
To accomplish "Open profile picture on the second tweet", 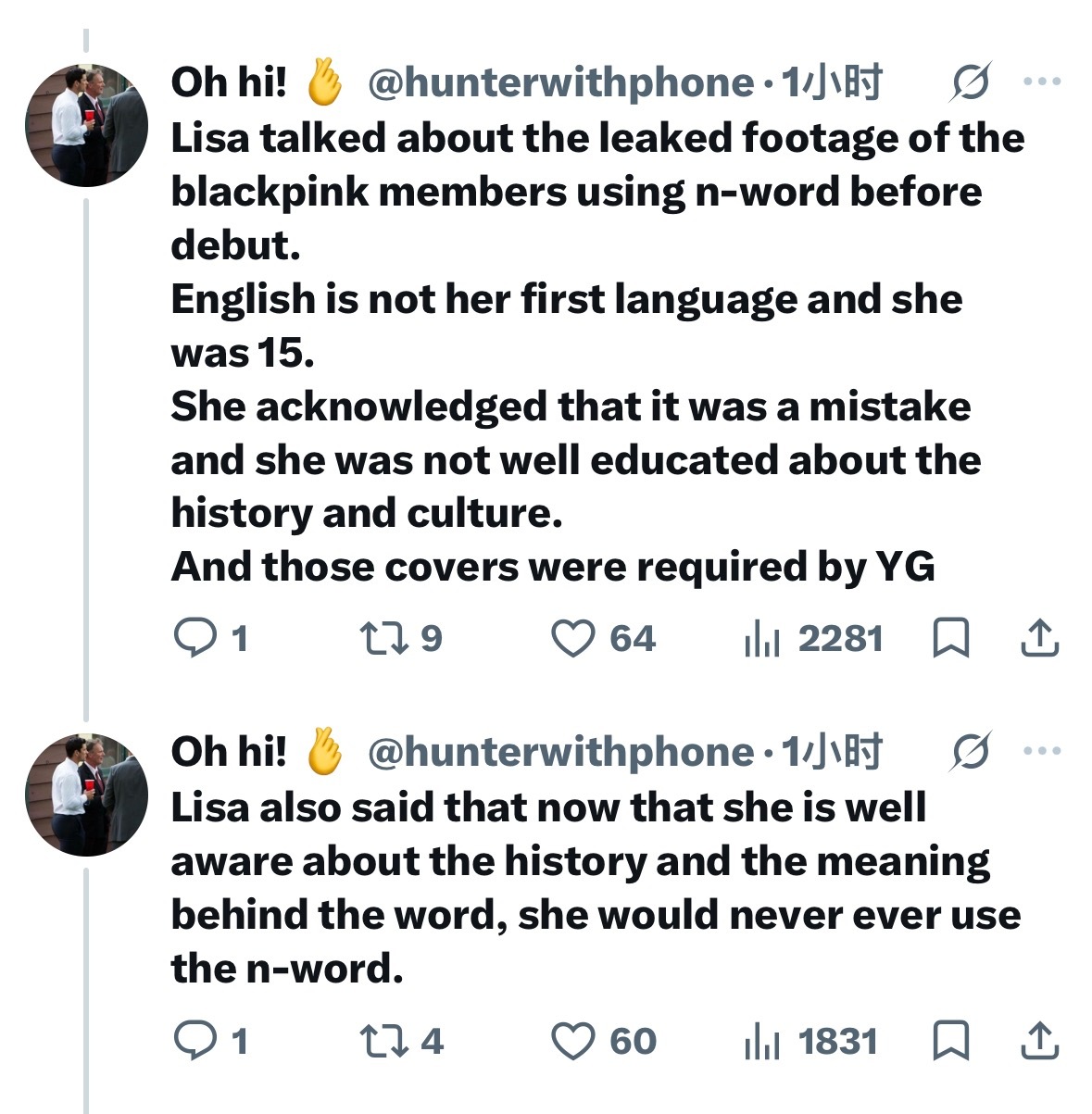I will [86, 794].
